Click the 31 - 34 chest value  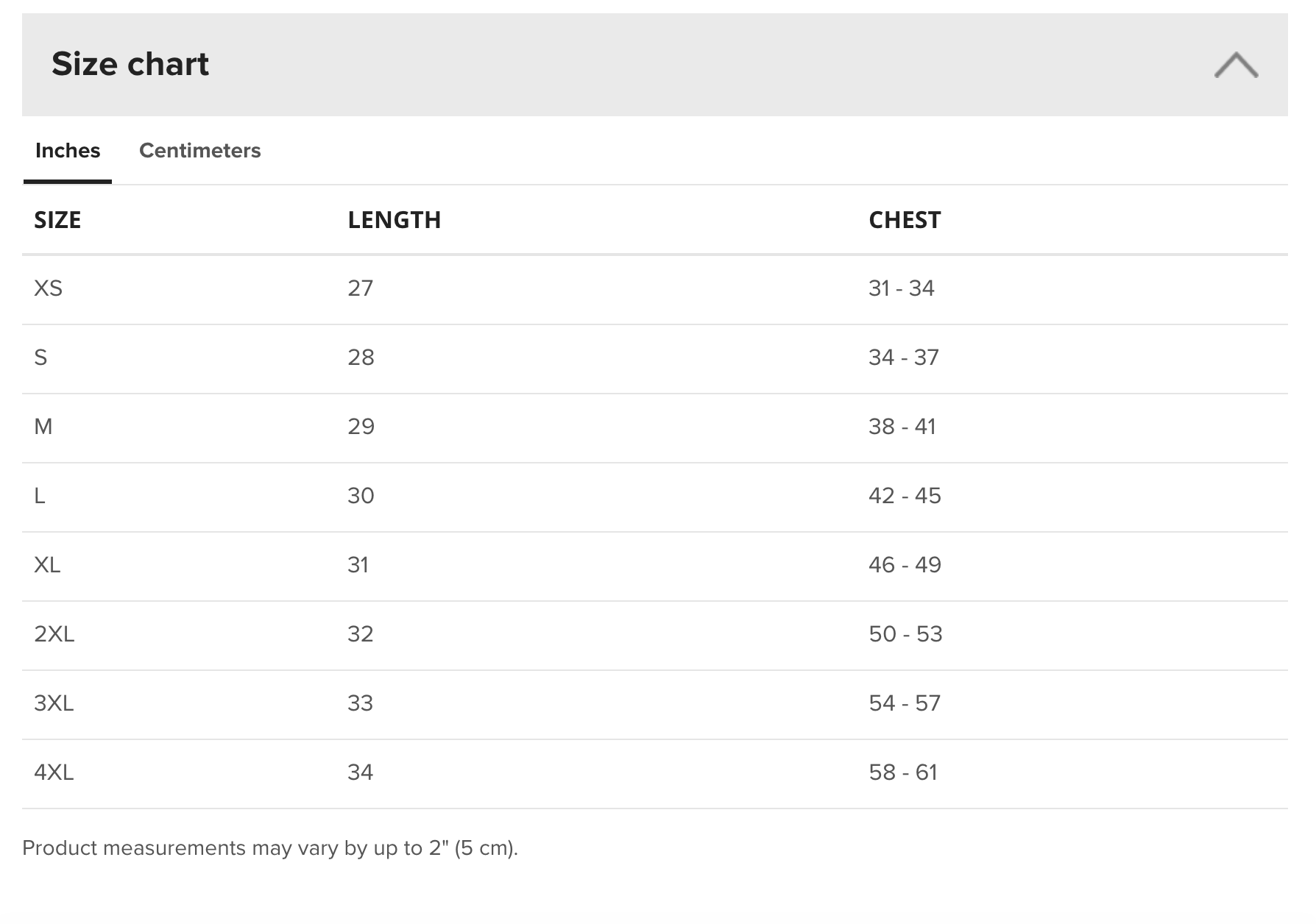click(x=902, y=288)
